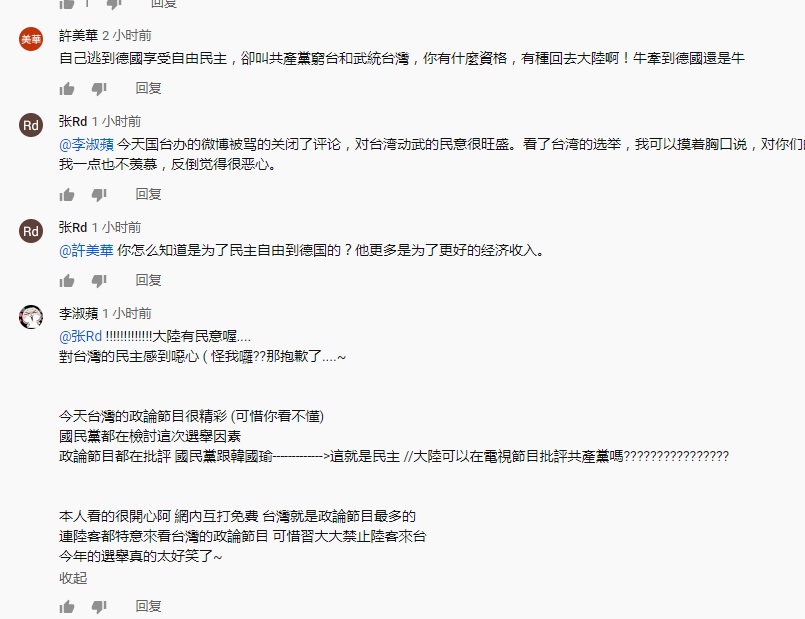This screenshot has height=619, width=805.
Task: Open 李淑蘋's channel name link
Action: click(79, 314)
